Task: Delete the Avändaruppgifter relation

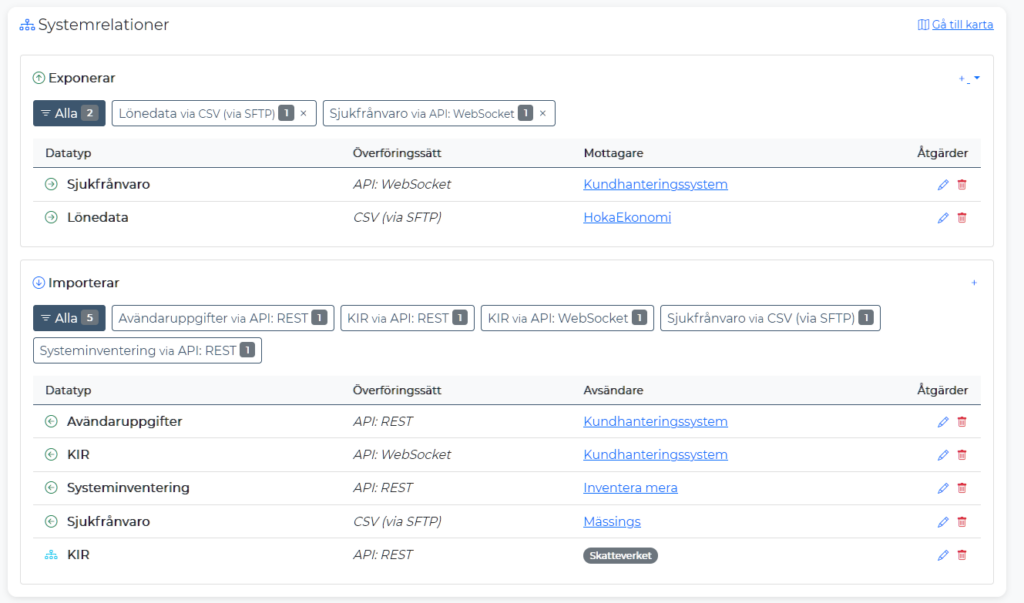Action: [x=962, y=422]
